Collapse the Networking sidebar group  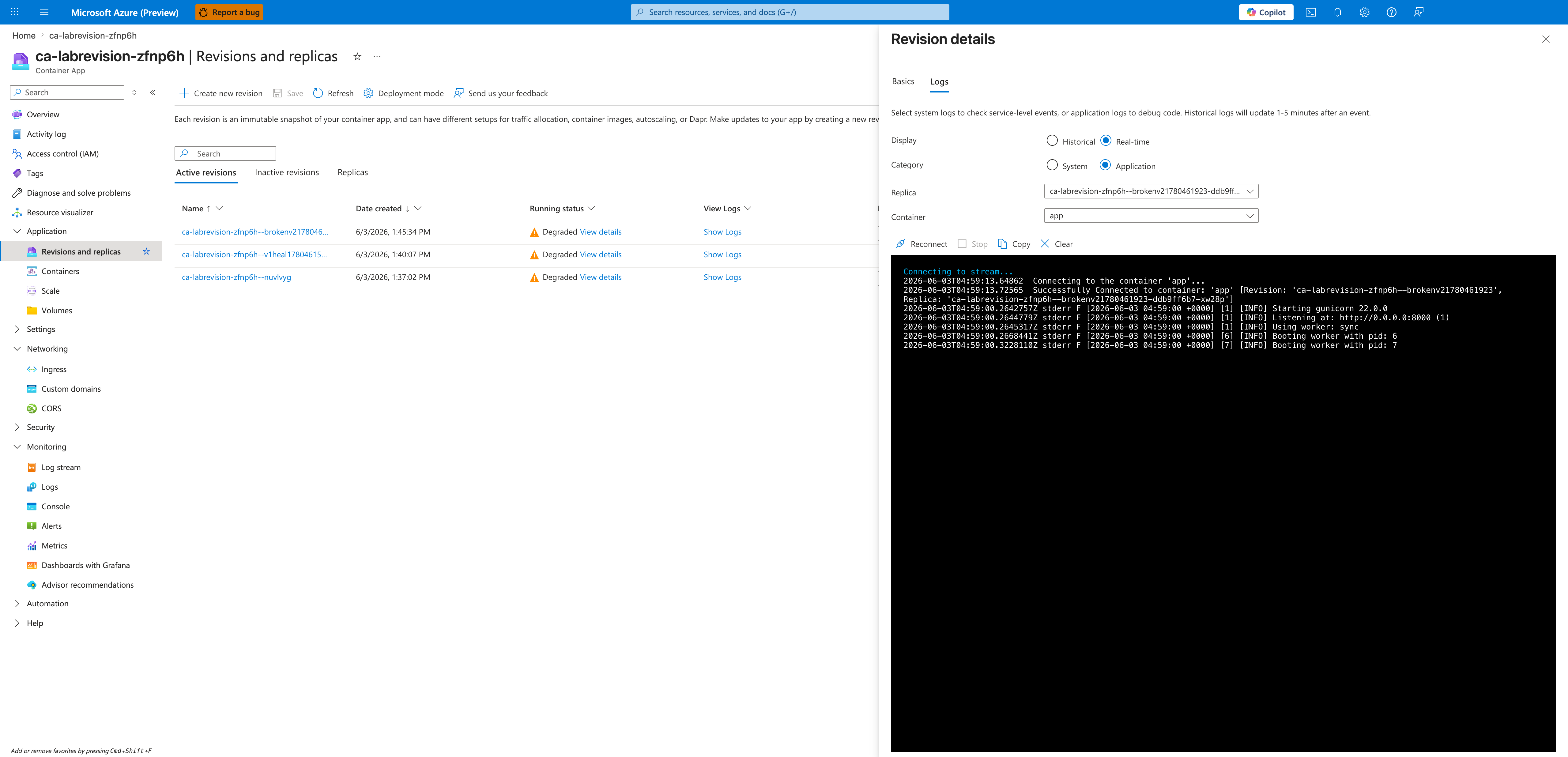[17, 349]
